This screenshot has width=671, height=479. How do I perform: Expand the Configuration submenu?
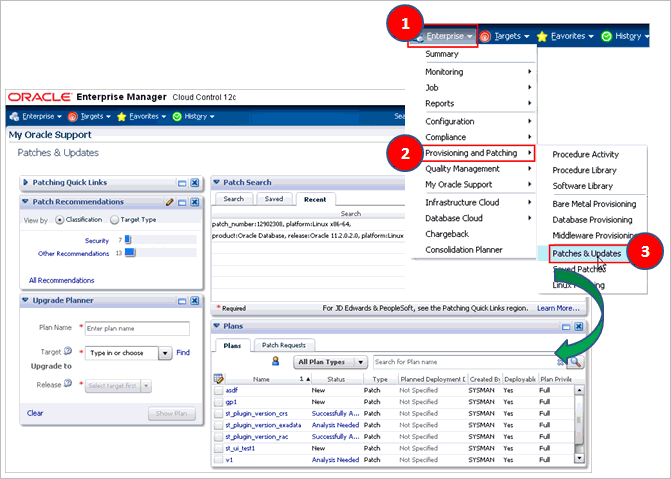pyautogui.click(x=478, y=122)
